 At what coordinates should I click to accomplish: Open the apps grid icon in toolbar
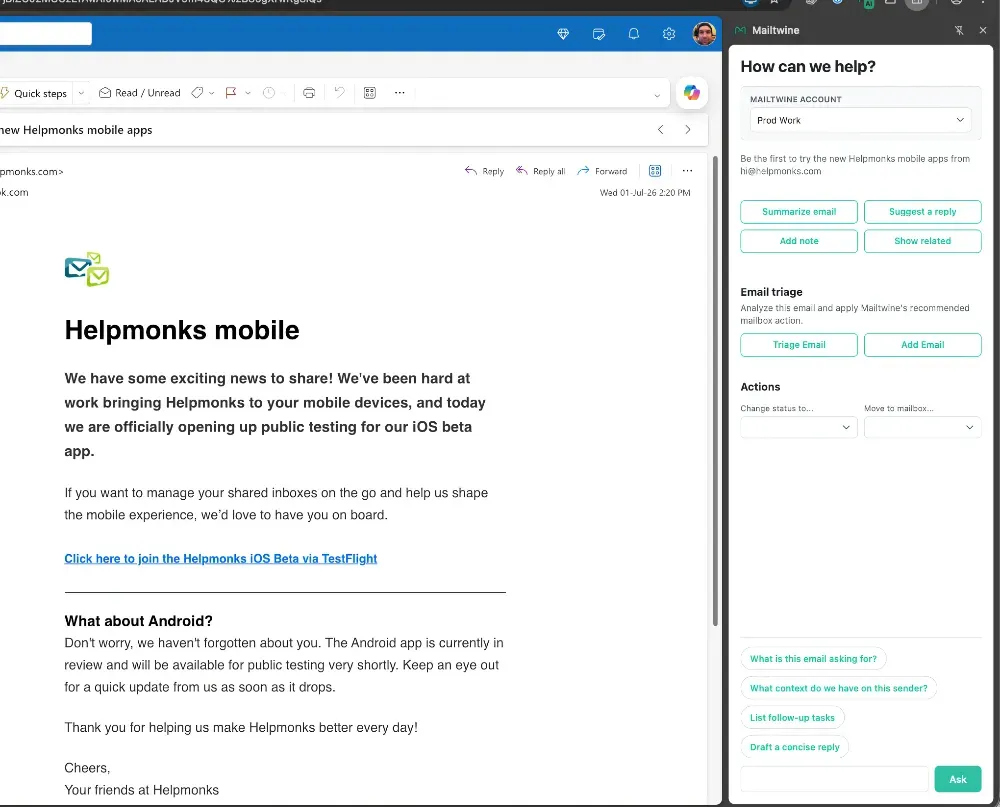pos(369,93)
